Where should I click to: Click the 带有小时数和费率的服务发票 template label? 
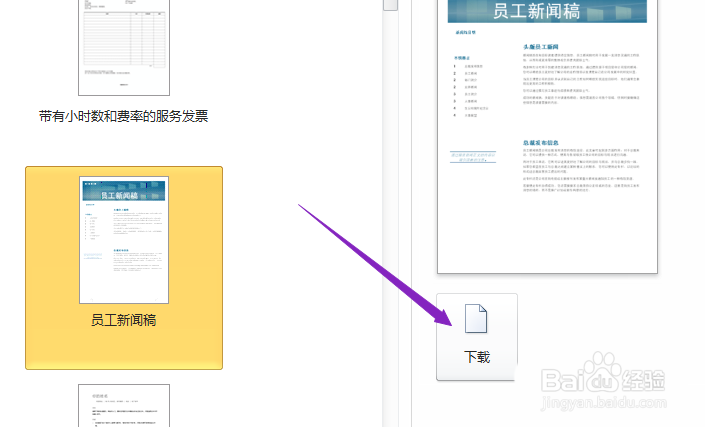124,116
